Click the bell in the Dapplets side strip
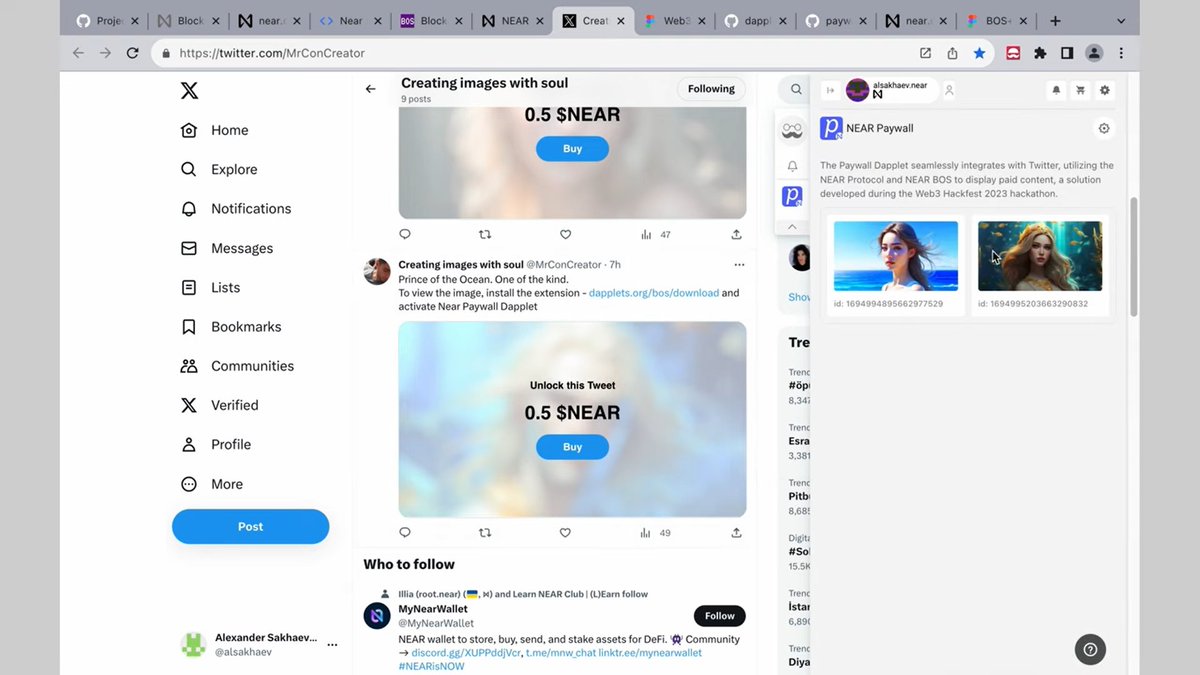This screenshot has height=675, width=1200. tap(792, 166)
